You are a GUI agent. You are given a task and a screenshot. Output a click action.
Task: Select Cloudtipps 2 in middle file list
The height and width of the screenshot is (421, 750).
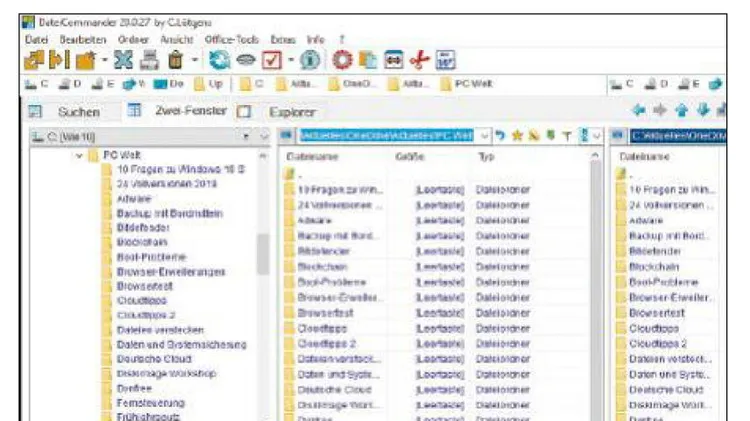[x=327, y=343]
